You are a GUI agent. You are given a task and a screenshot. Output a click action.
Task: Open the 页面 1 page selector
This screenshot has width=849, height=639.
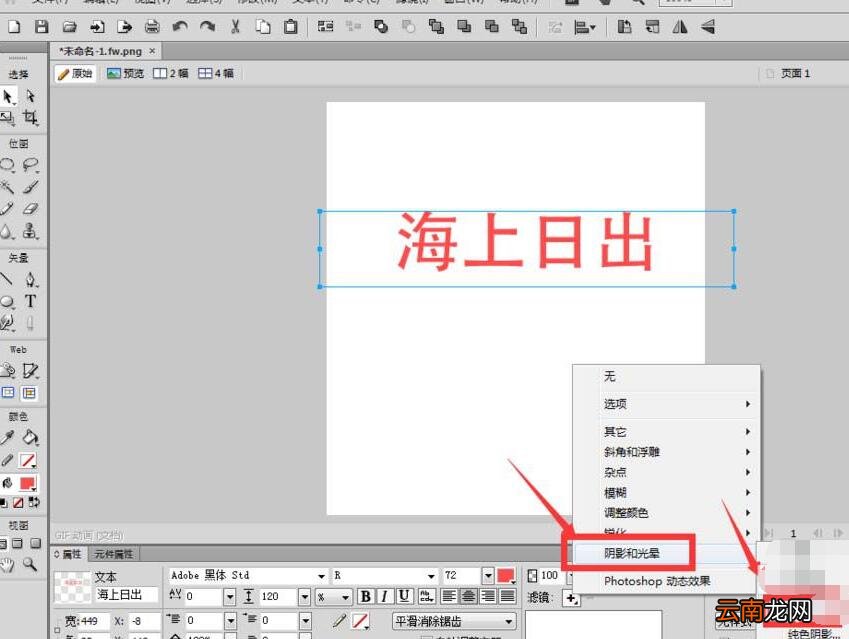[x=788, y=74]
